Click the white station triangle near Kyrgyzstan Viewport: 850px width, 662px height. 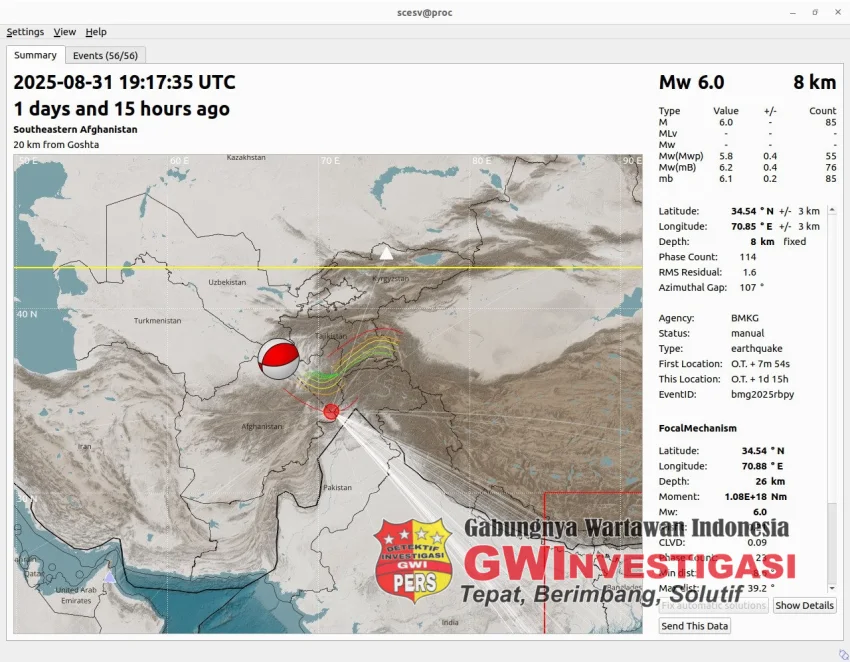coord(386,253)
